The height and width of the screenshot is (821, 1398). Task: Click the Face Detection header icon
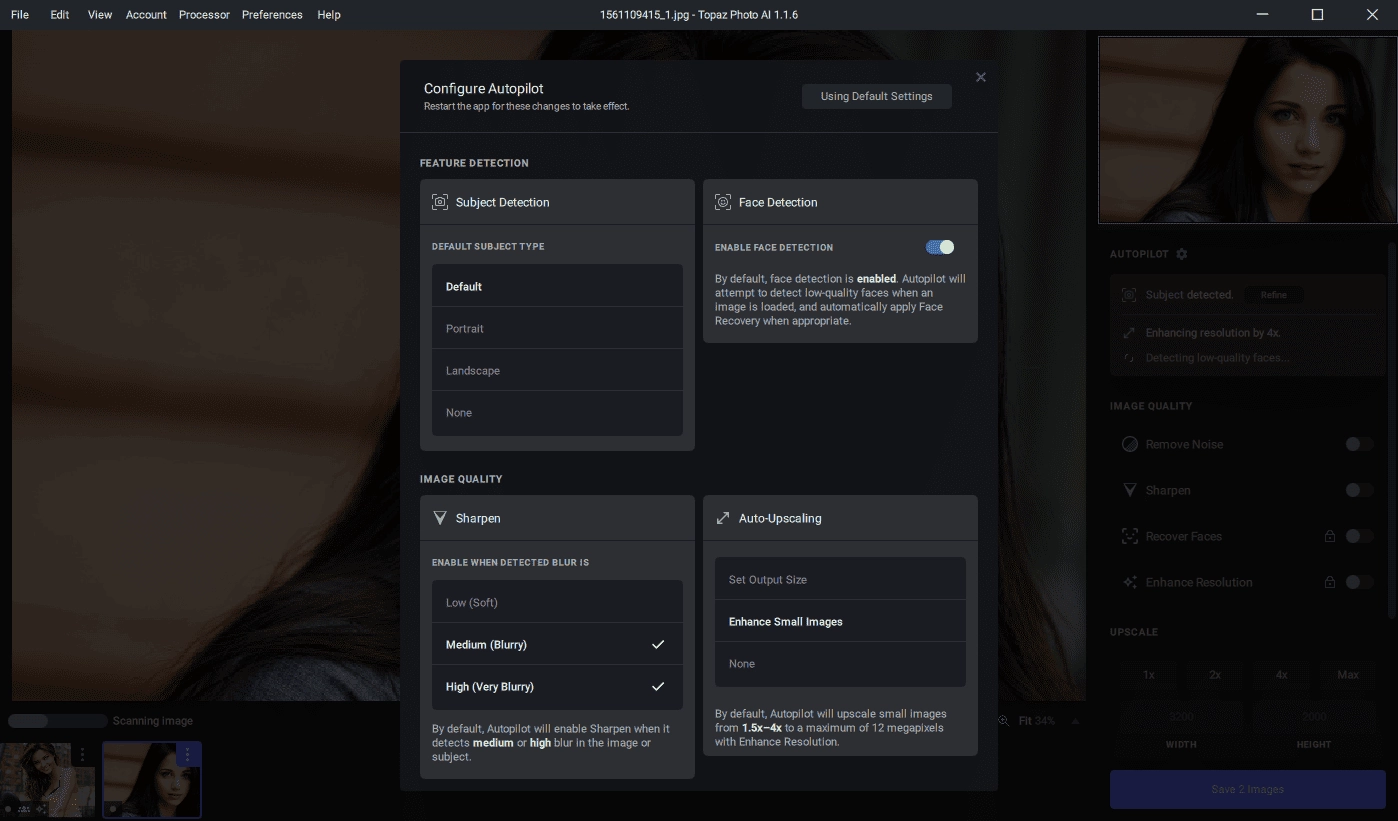723,202
